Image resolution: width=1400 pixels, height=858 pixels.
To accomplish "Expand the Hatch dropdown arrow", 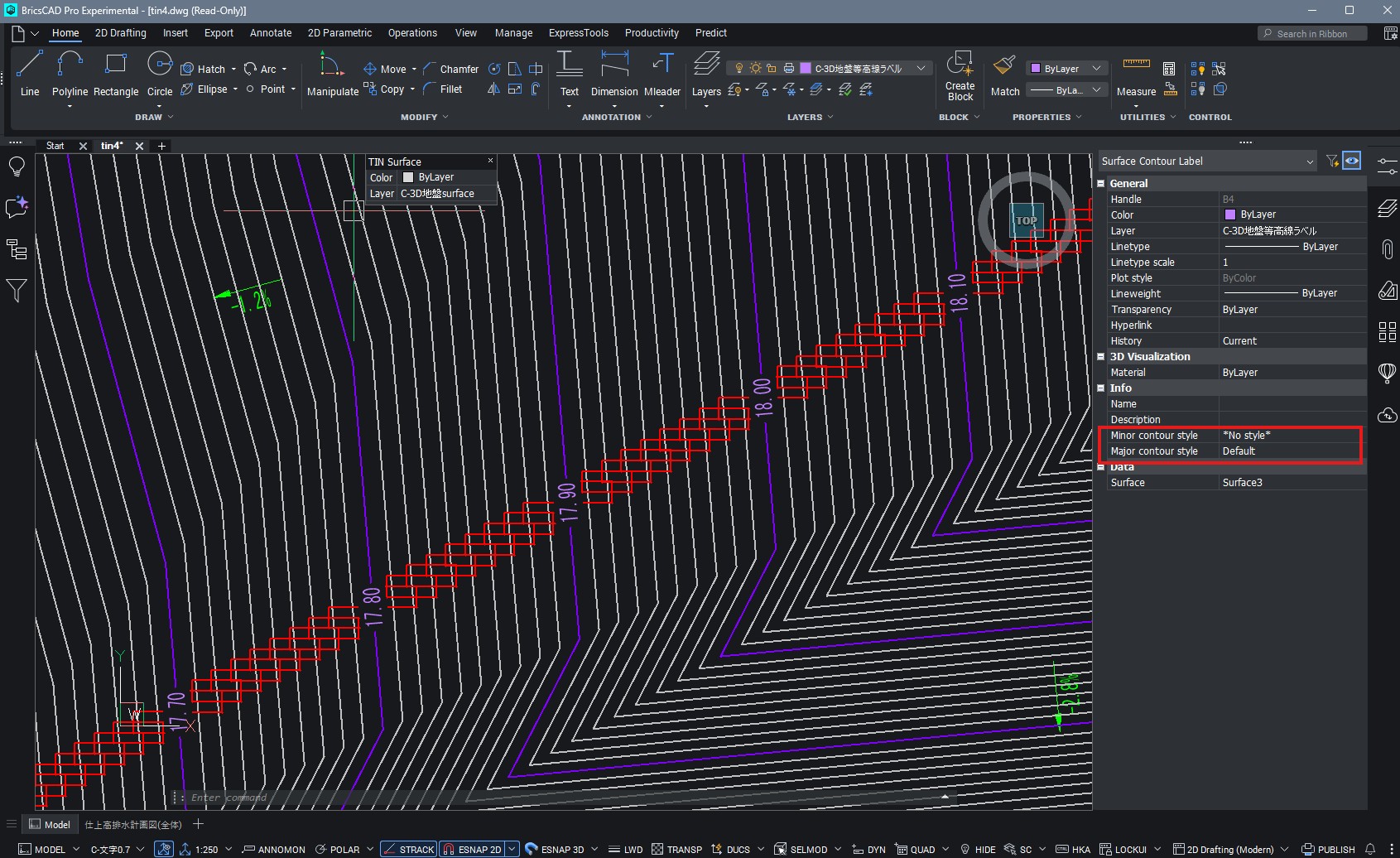I will coord(233,70).
